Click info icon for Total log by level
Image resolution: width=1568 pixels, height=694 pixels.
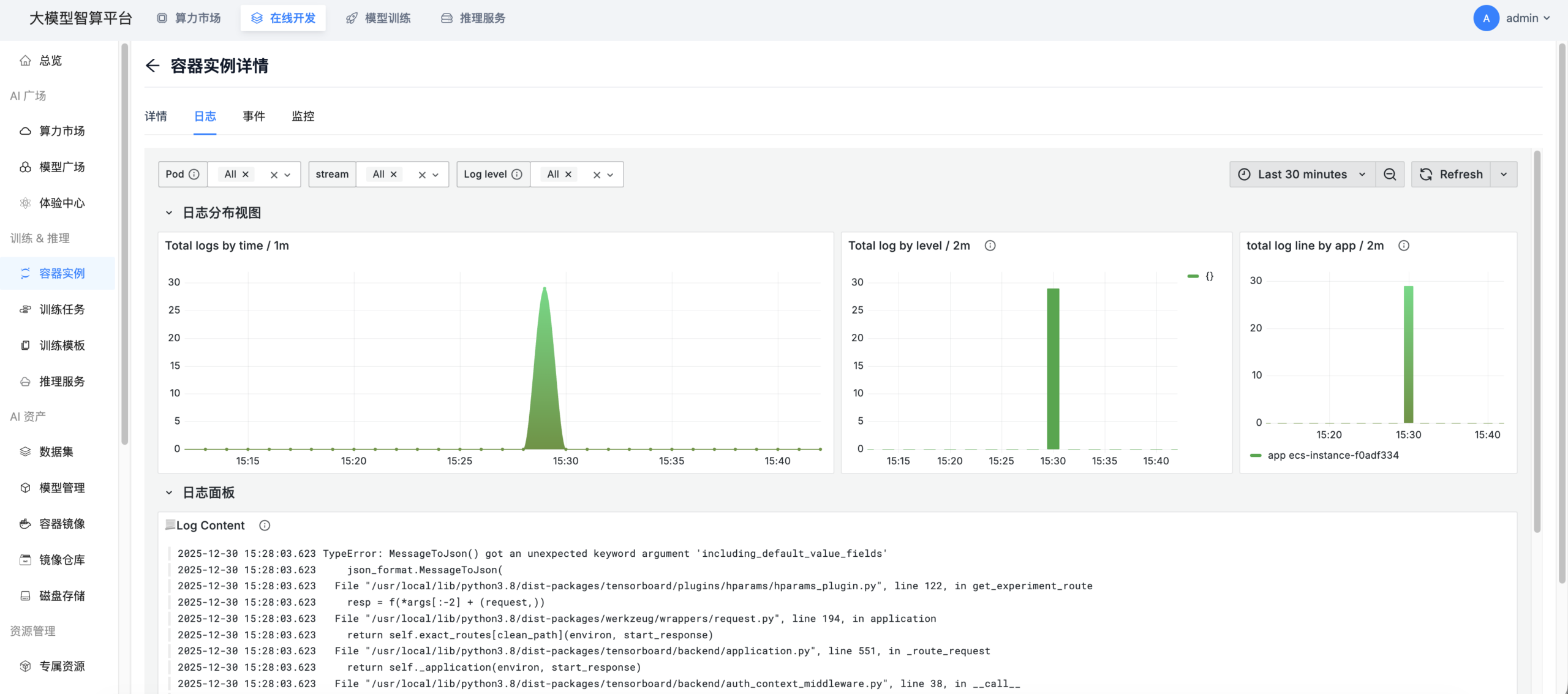coord(990,246)
